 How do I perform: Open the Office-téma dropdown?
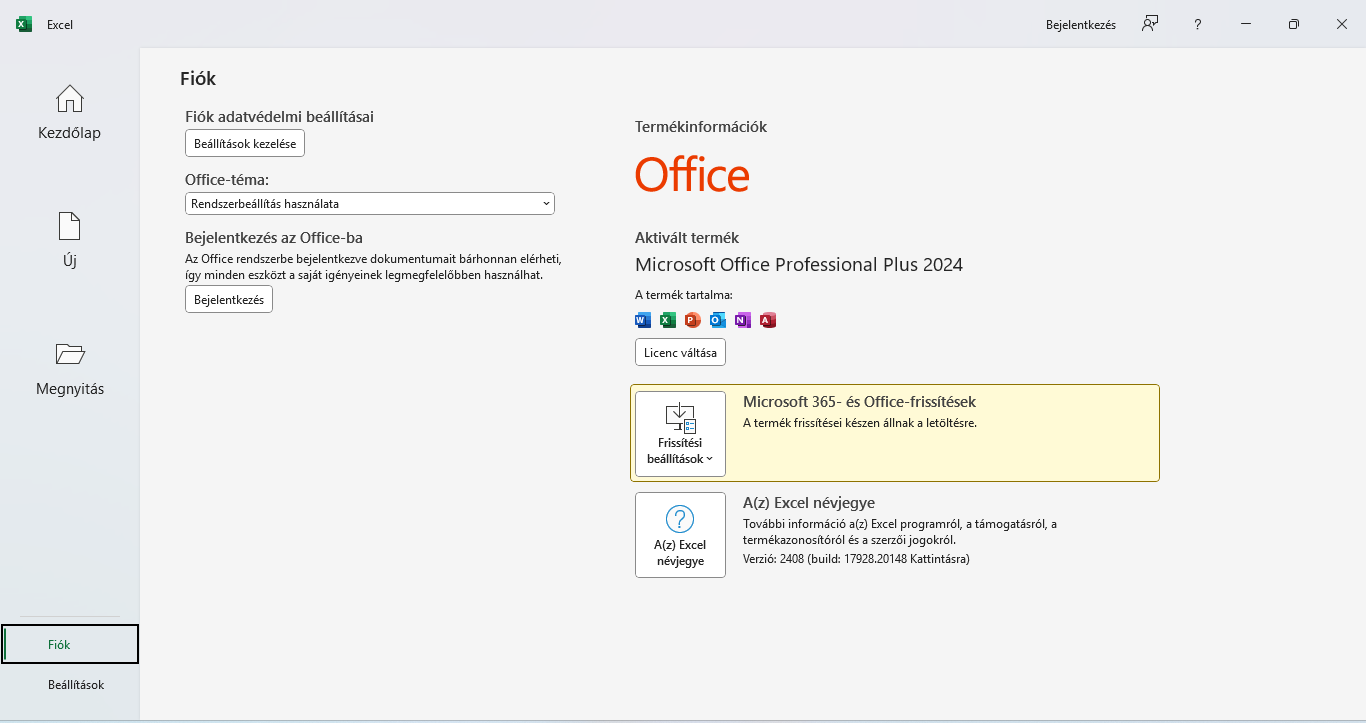click(x=370, y=204)
